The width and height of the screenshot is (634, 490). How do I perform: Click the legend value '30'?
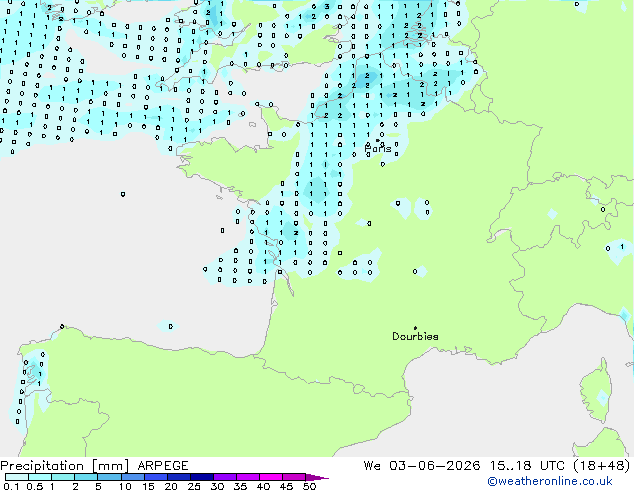217,486
